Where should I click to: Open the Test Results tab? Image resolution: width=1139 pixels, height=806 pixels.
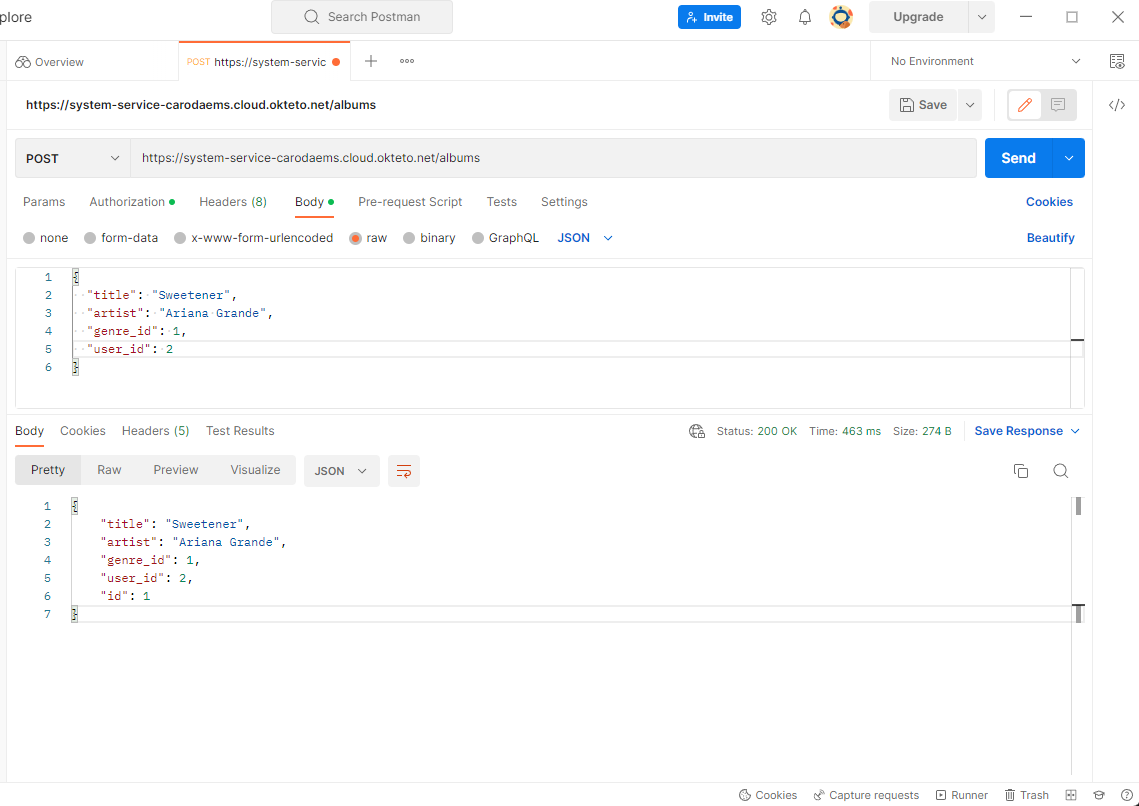point(240,431)
